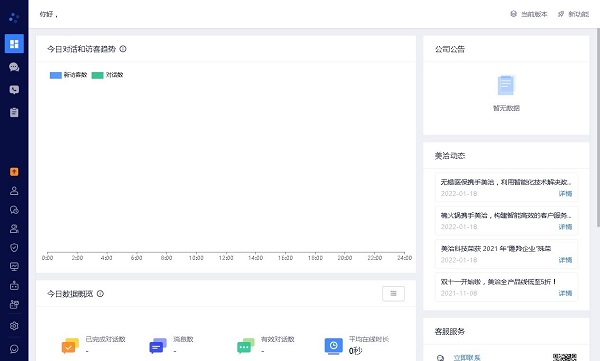Click the 0秒 average duration value

coord(355,351)
